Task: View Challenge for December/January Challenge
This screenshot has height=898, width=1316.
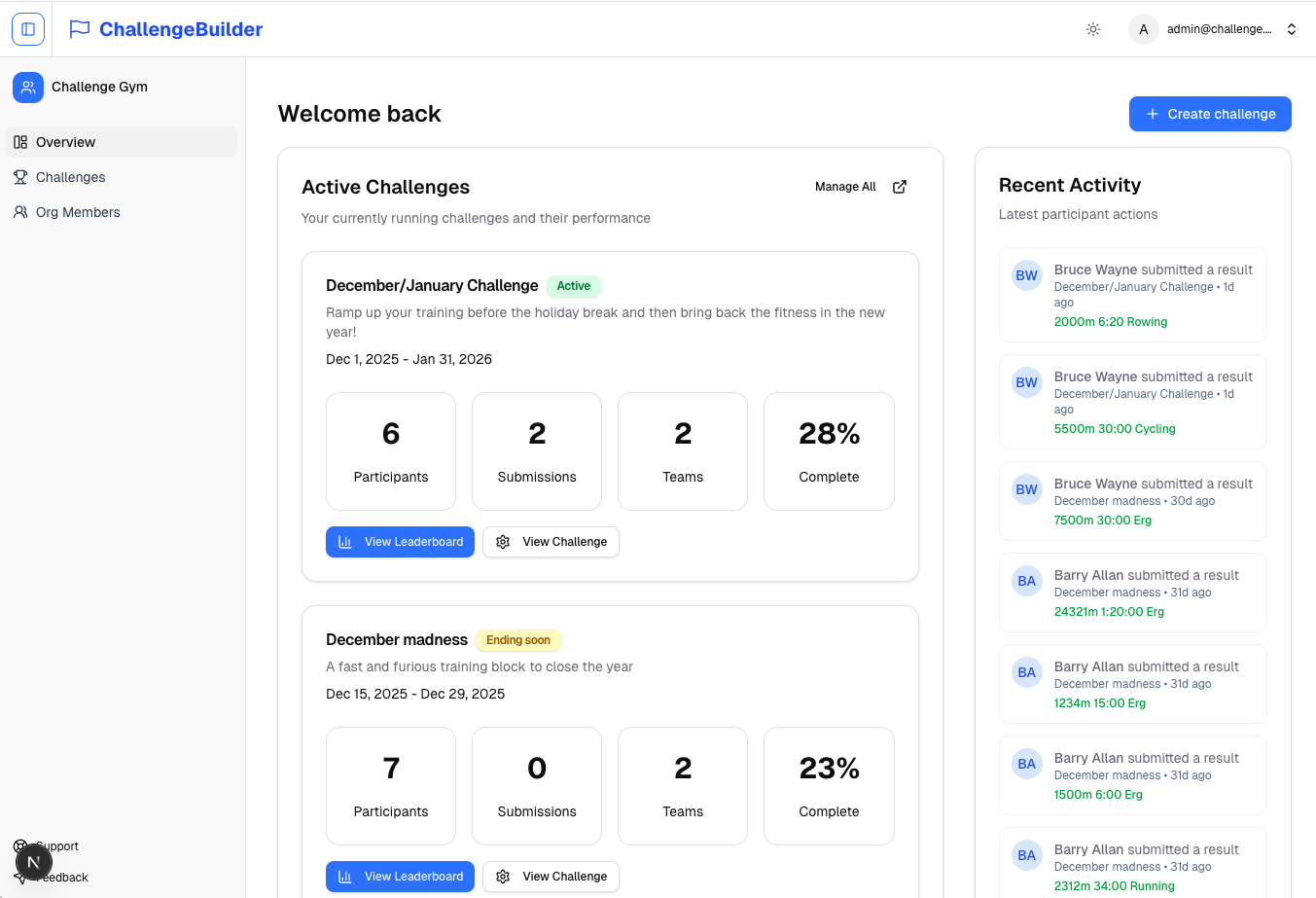Action: pos(551,542)
